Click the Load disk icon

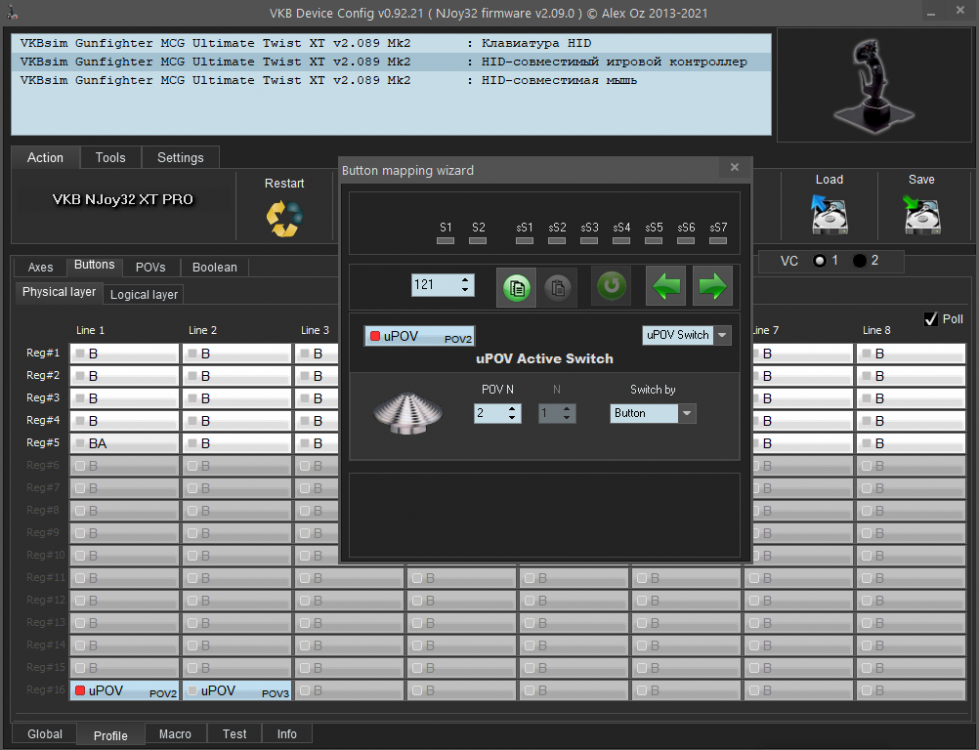pyautogui.click(x=829, y=214)
